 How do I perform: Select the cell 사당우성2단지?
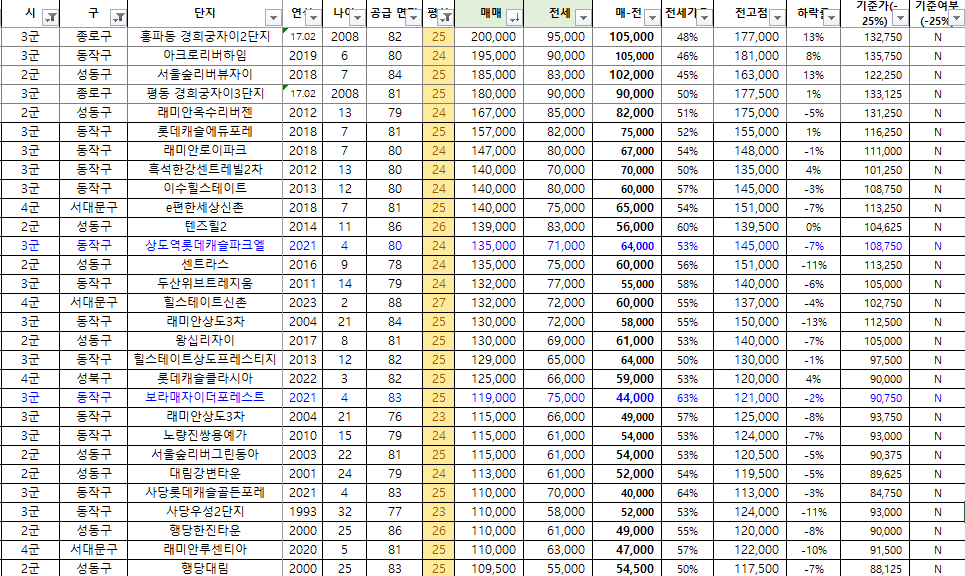pyautogui.click(x=205, y=512)
